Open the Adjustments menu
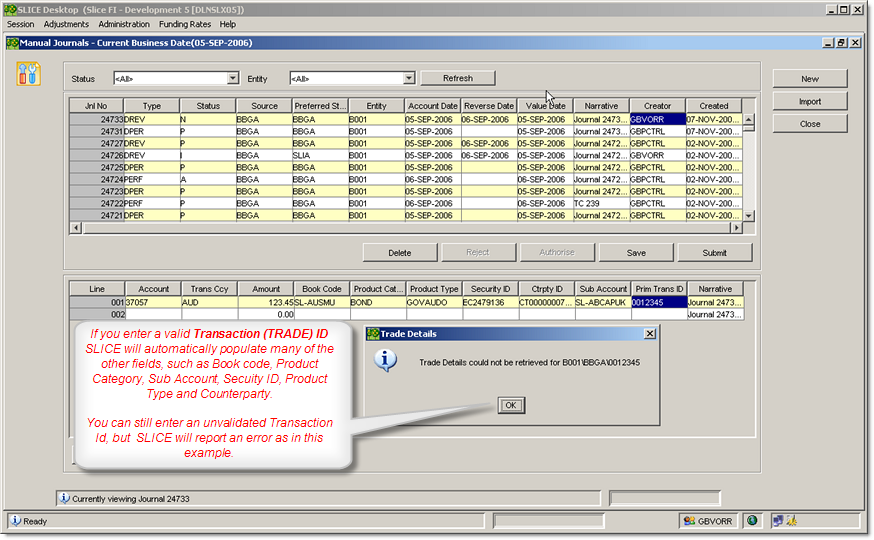The width and height of the screenshot is (874, 540). point(66,24)
